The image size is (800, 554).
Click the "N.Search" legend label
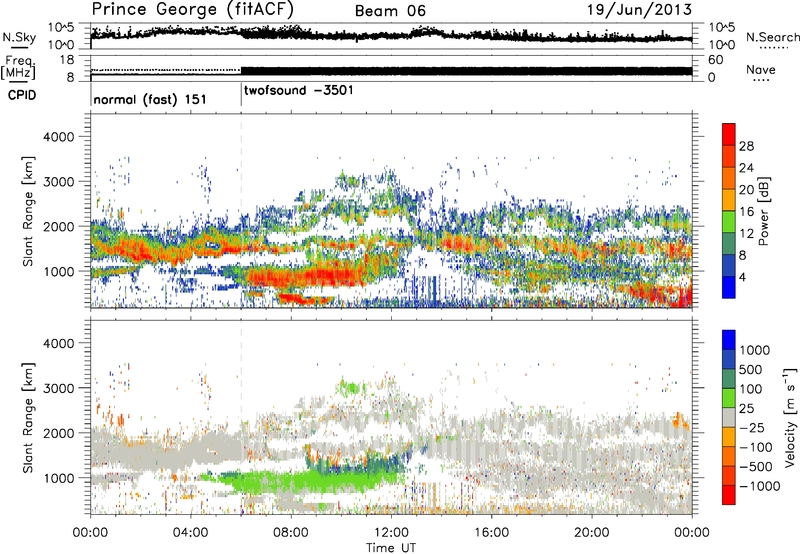[x=773, y=37]
